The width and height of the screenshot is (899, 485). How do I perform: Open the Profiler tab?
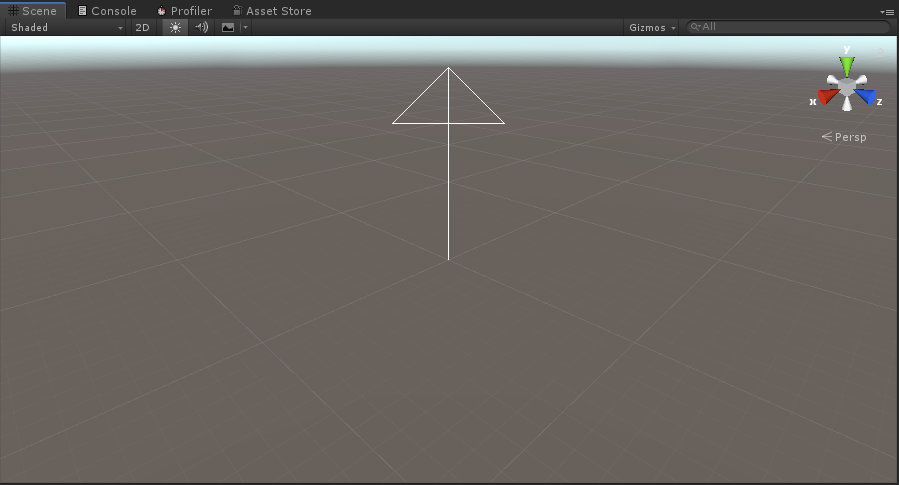(x=185, y=10)
